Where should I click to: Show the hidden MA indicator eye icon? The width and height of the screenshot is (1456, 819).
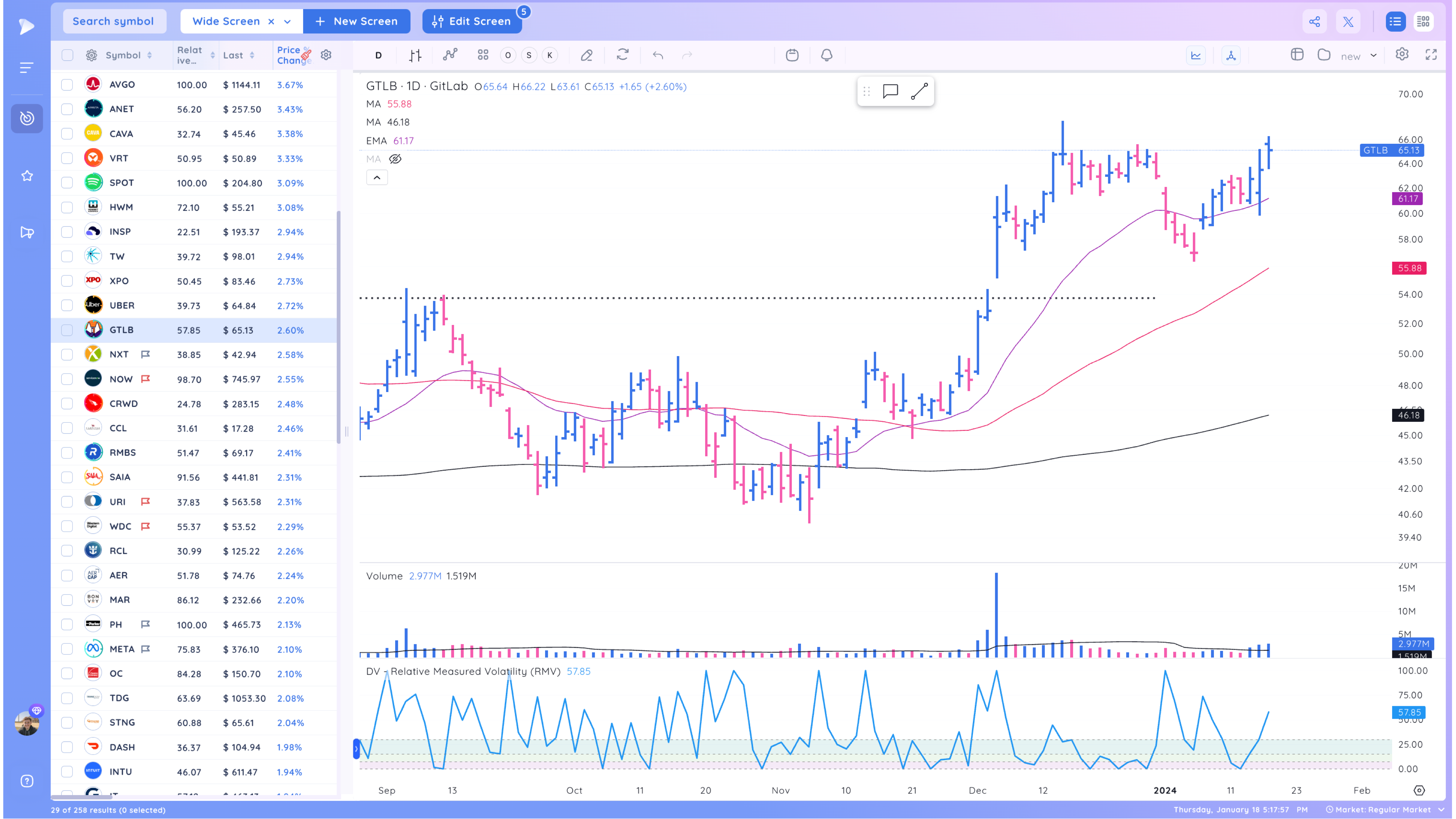[x=395, y=159]
